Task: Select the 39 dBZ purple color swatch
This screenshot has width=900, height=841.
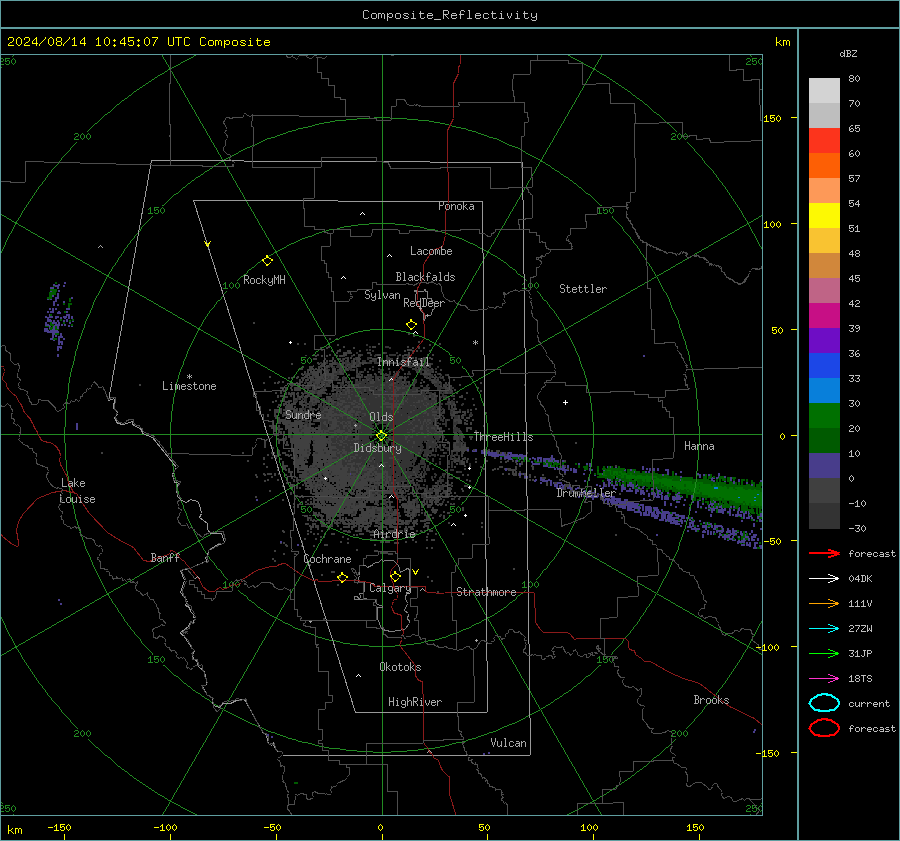Action: click(x=824, y=340)
